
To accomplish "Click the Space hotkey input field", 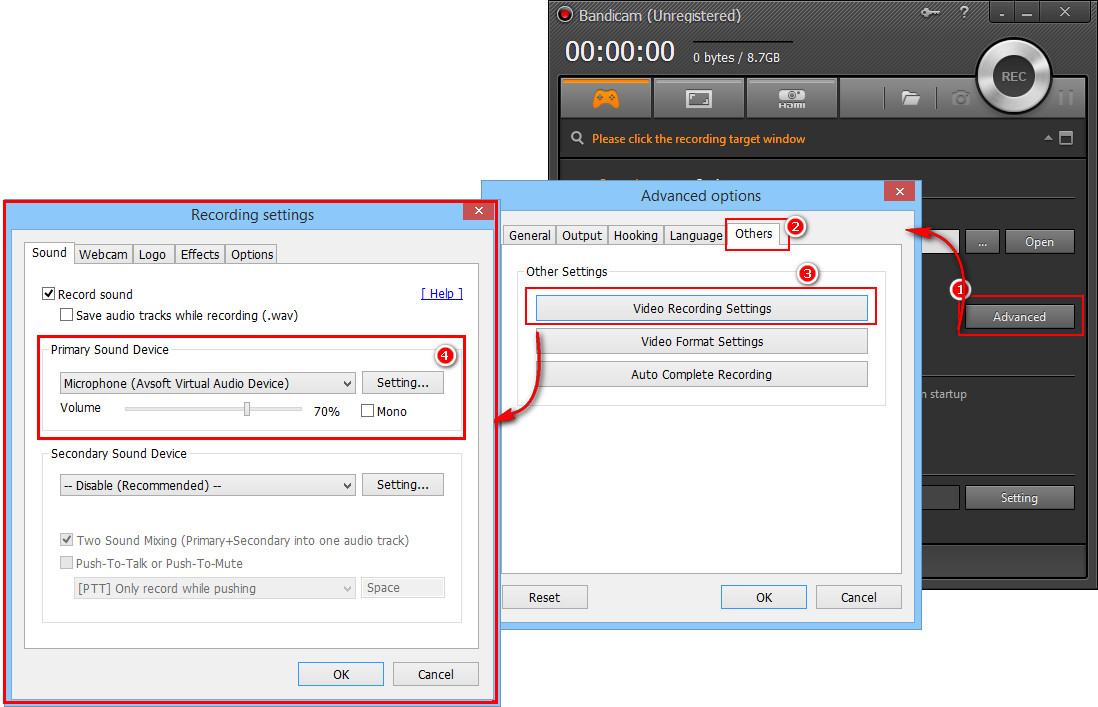I will tap(403, 588).
